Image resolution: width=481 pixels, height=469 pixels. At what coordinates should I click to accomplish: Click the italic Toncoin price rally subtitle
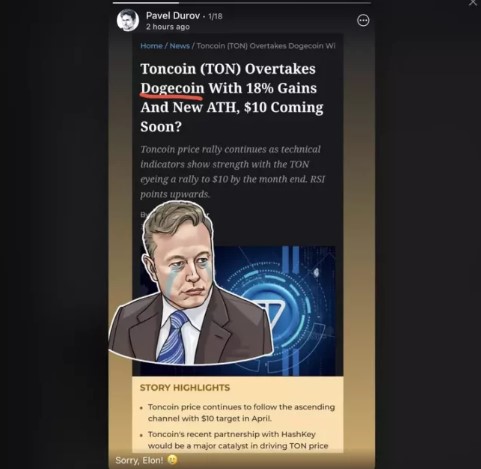(232, 172)
